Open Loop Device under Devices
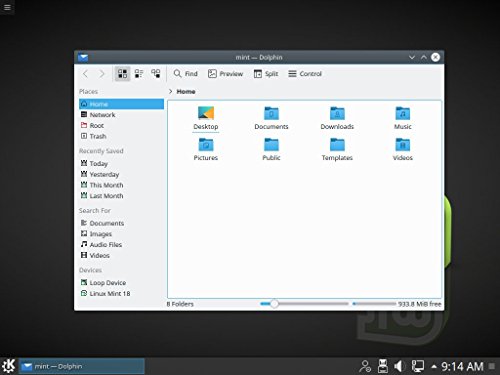Viewport: 500px width, 375px height. [121, 282]
